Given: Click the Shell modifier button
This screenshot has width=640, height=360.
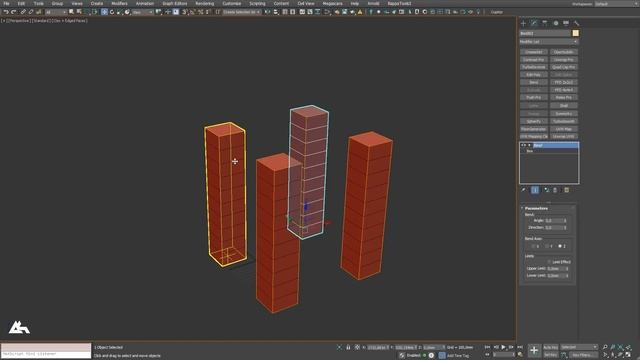Looking at the screenshot, I should [564, 106].
